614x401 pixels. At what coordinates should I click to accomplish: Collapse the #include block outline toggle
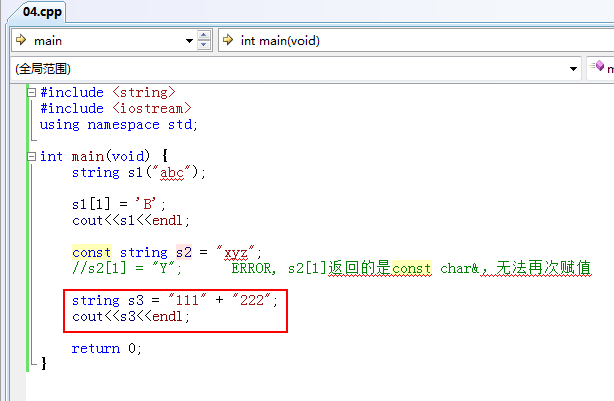coord(31,92)
